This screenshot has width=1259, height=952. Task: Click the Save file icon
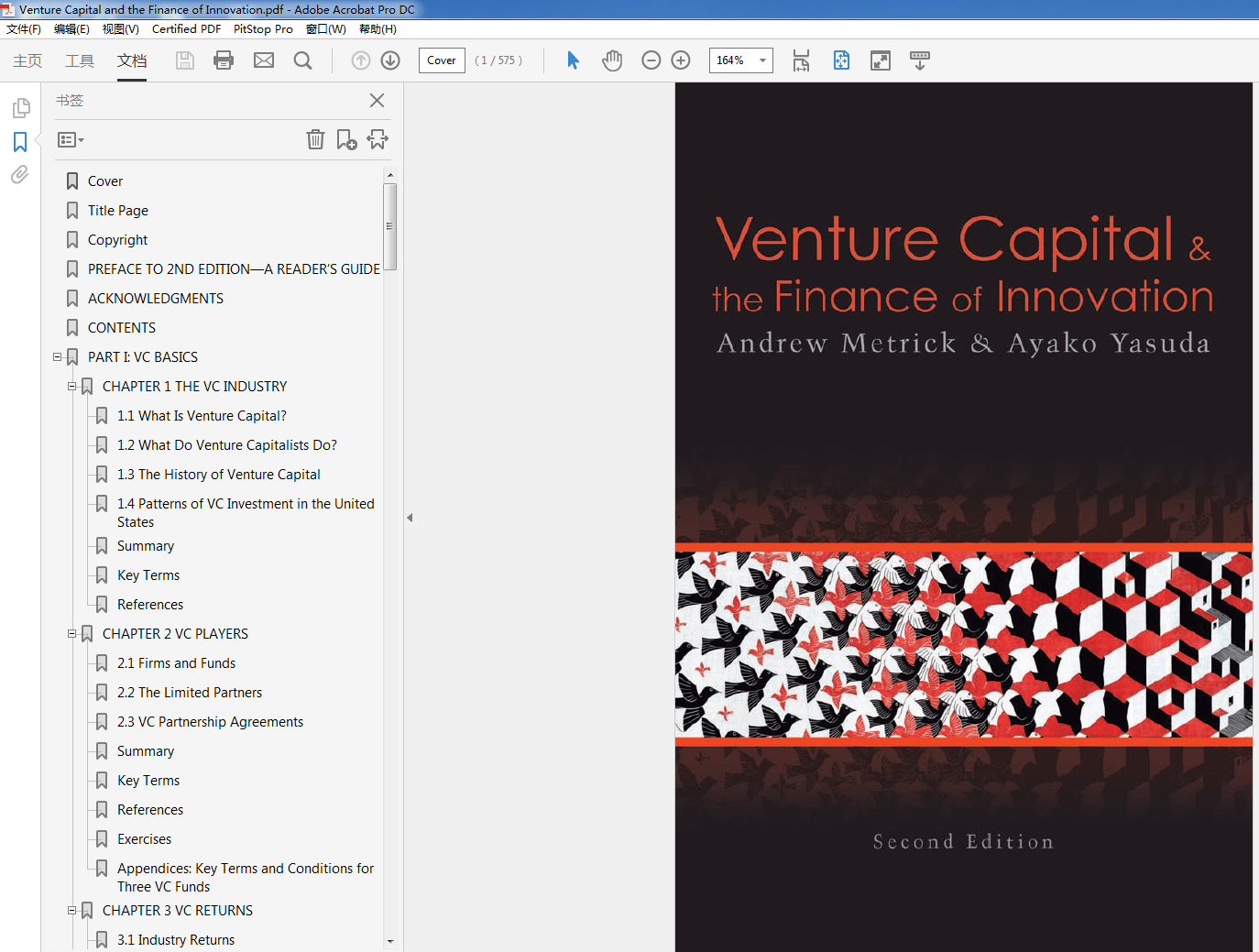coord(185,60)
